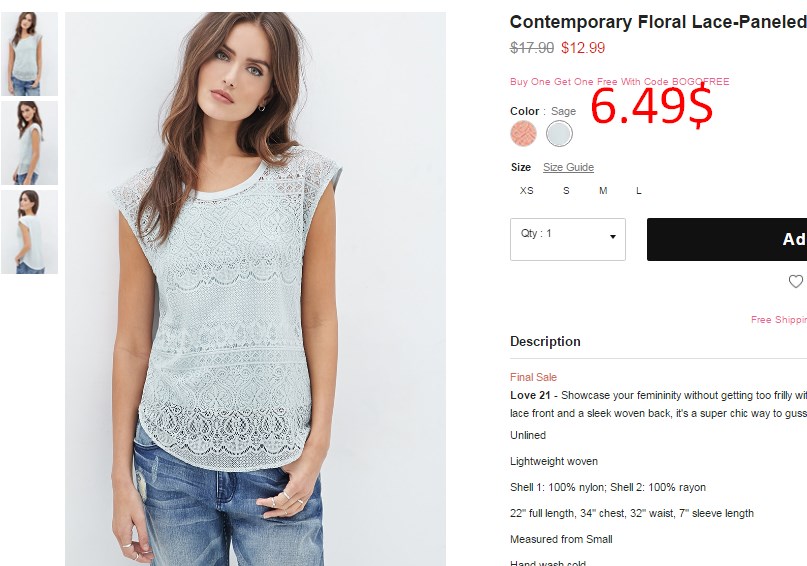Click the Free Shipping link
This screenshot has width=807, height=566.
(779, 320)
